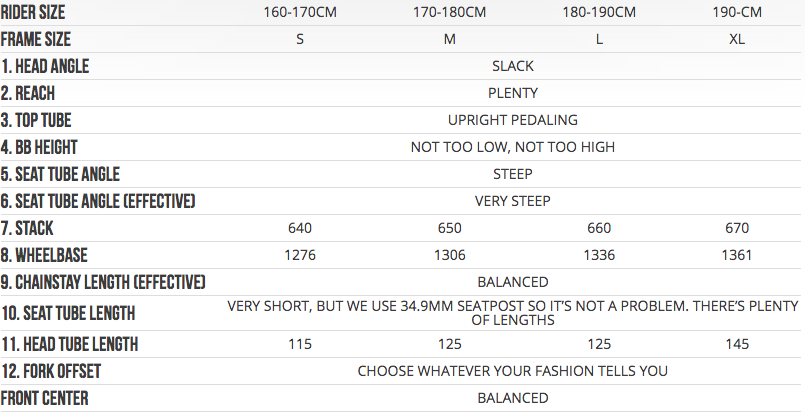Click the Stack value 670
Viewport: 805px width, 415px height.
point(737,228)
